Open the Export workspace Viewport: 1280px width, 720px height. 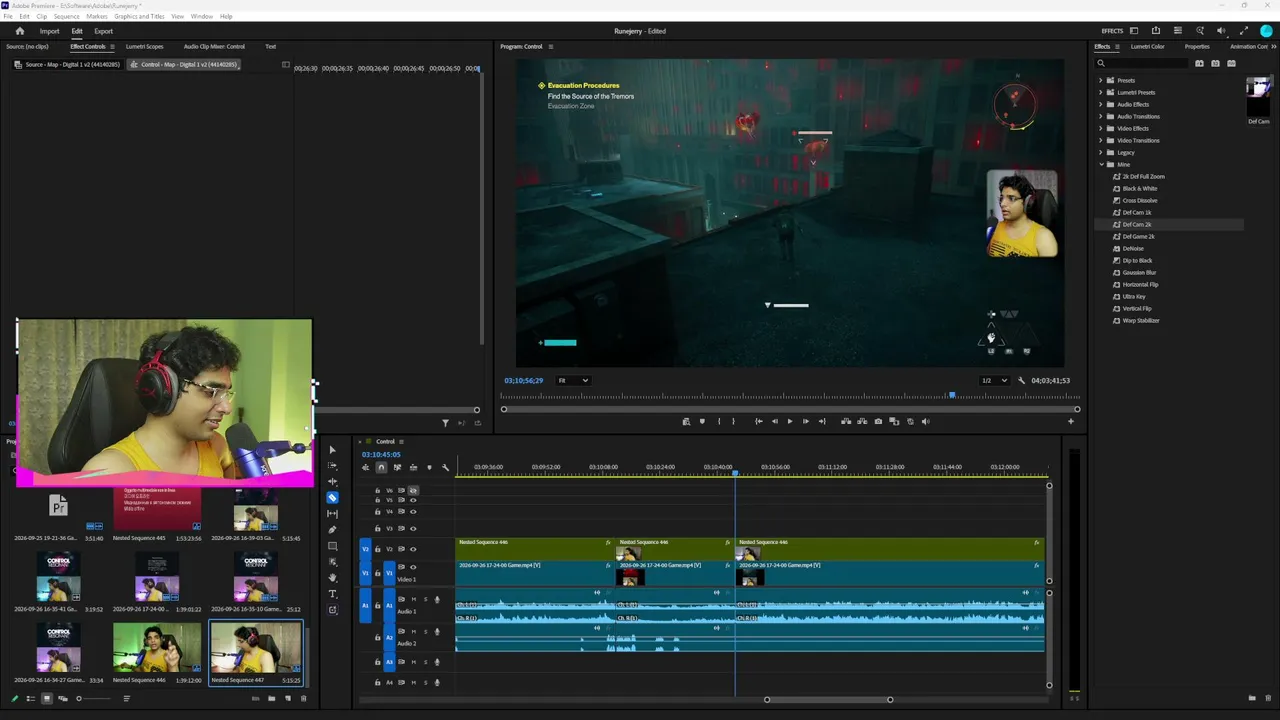[104, 31]
